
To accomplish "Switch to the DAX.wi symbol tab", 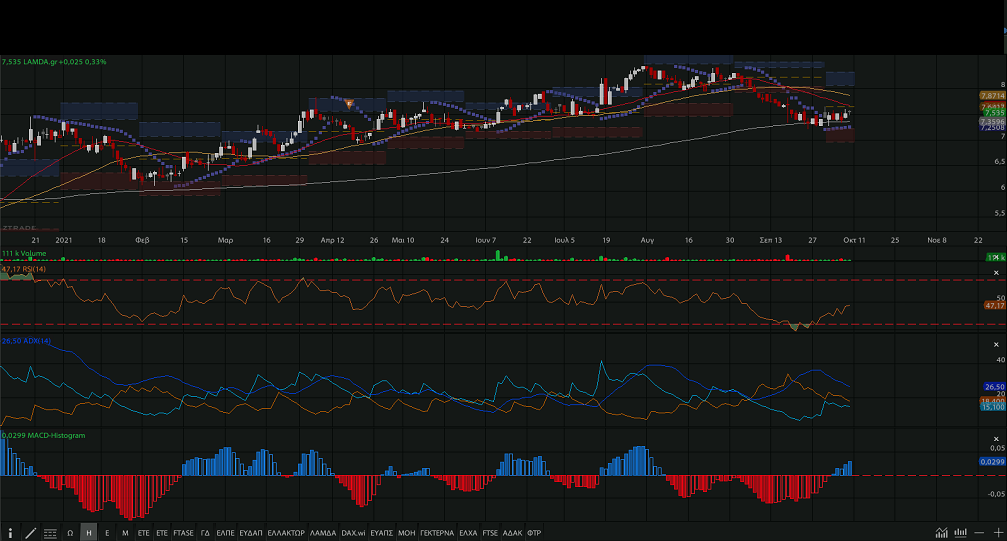I will [353, 533].
